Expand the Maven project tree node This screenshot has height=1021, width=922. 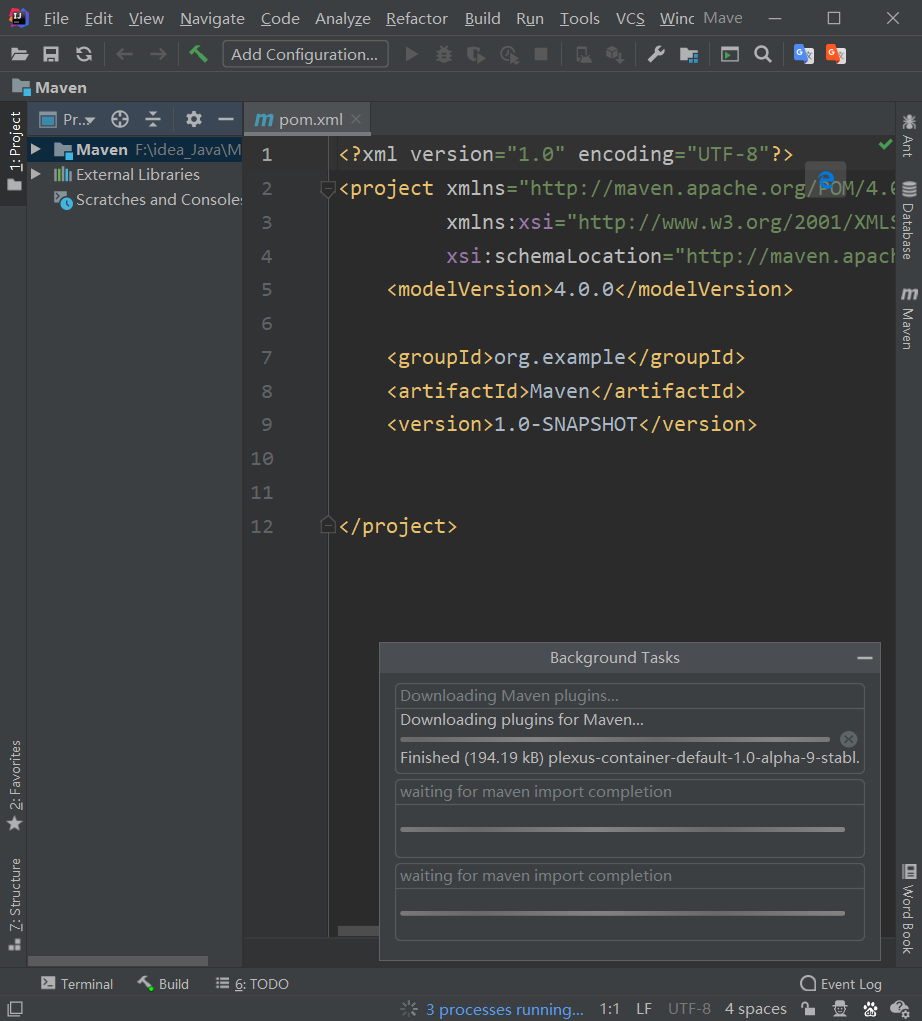point(36,149)
